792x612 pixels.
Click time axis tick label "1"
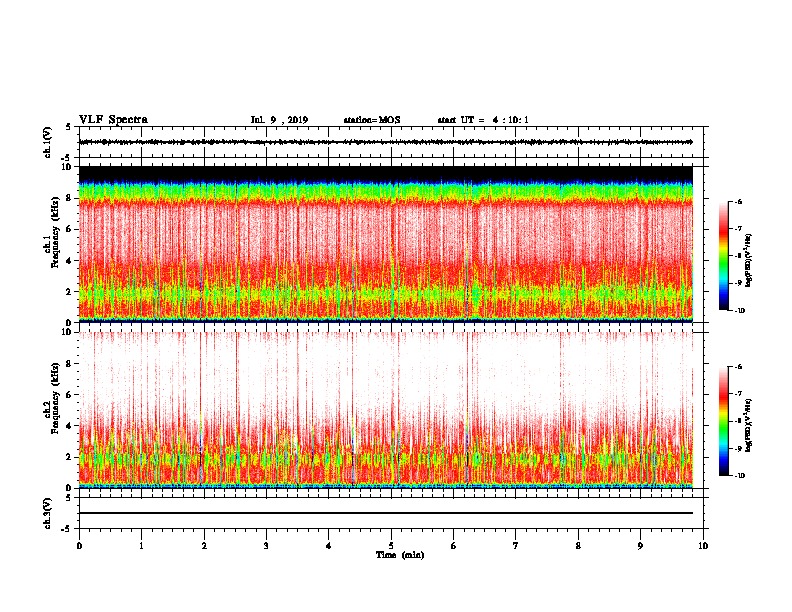[141, 546]
